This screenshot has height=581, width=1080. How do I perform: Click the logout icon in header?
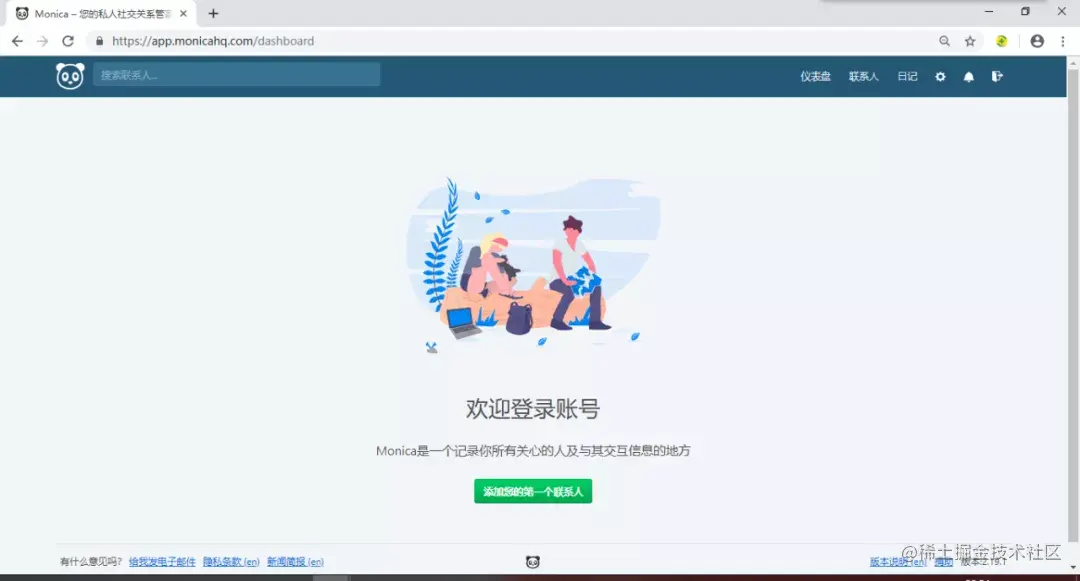click(x=997, y=76)
